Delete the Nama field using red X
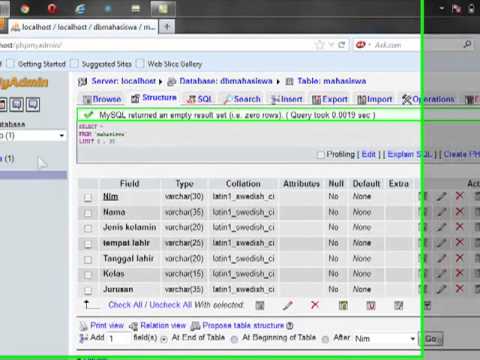The height and width of the screenshot is (360, 480). pyautogui.click(x=460, y=212)
